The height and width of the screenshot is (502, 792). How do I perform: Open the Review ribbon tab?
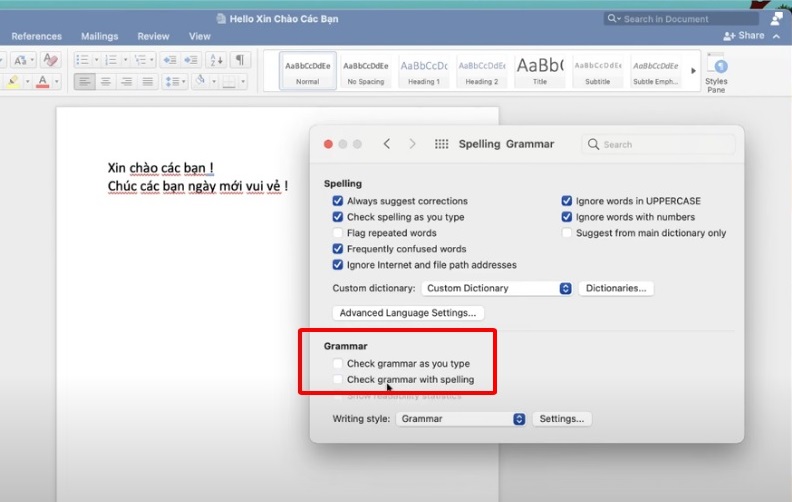[x=153, y=36]
